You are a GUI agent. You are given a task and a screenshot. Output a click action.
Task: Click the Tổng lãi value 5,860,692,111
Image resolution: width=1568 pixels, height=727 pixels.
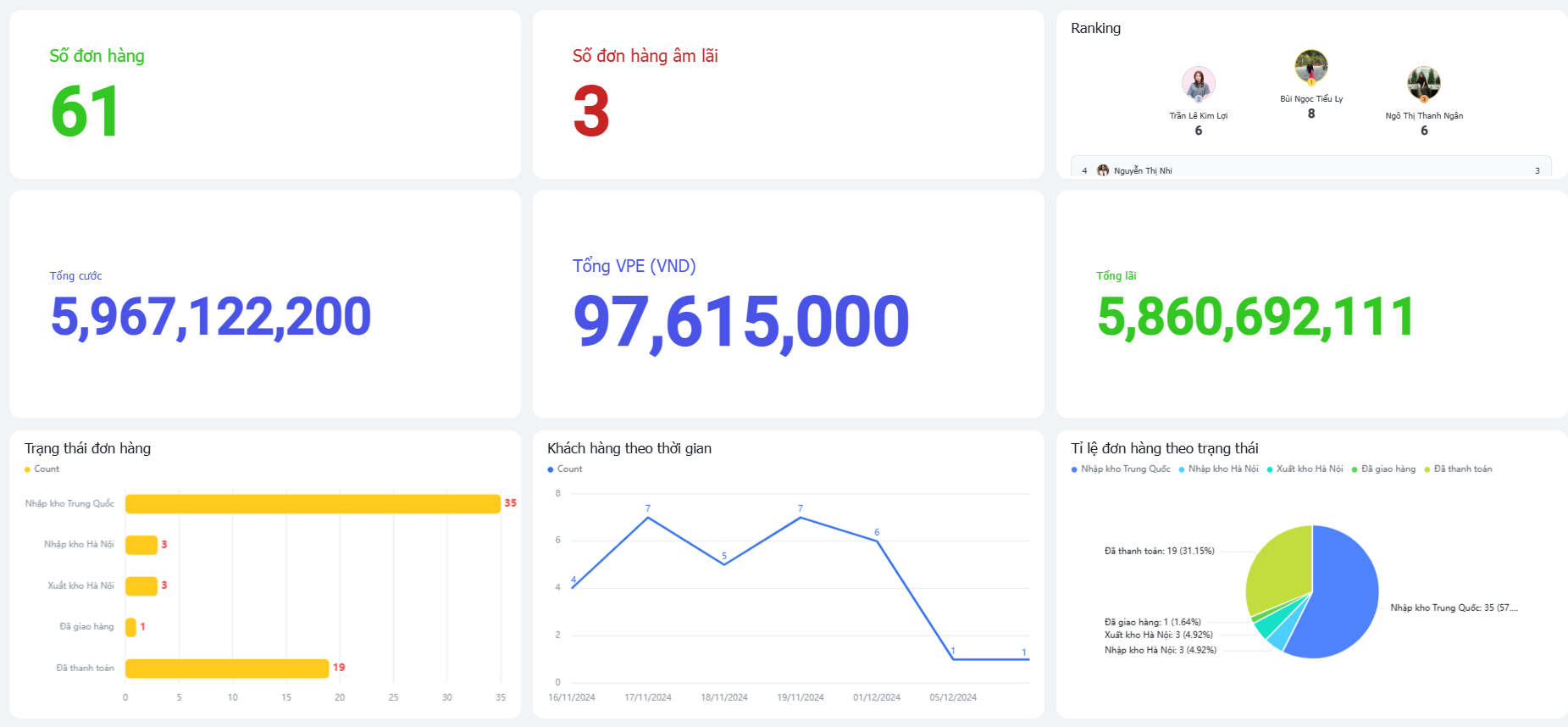pos(1255,317)
